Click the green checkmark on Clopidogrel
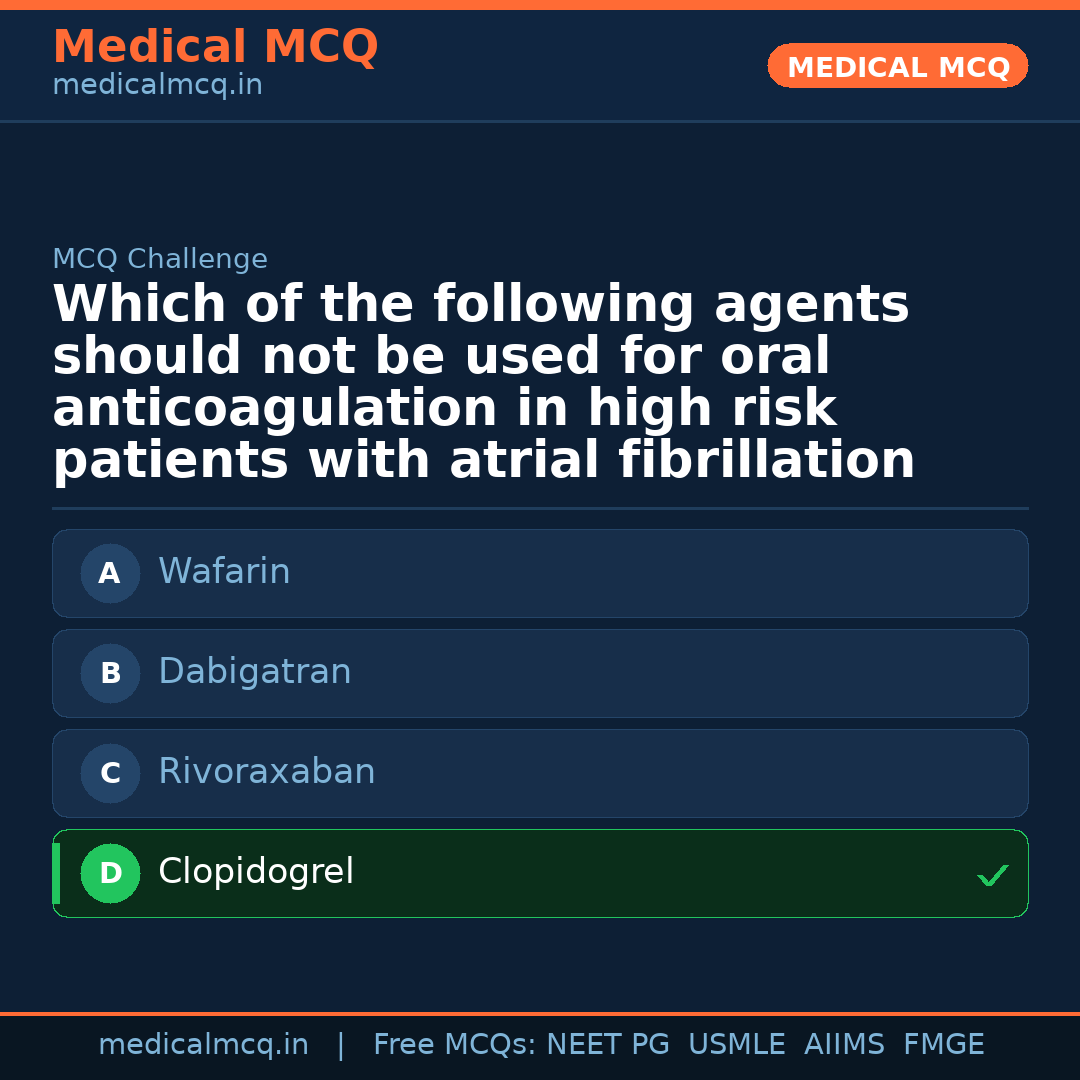1080x1080 pixels. [992, 876]
